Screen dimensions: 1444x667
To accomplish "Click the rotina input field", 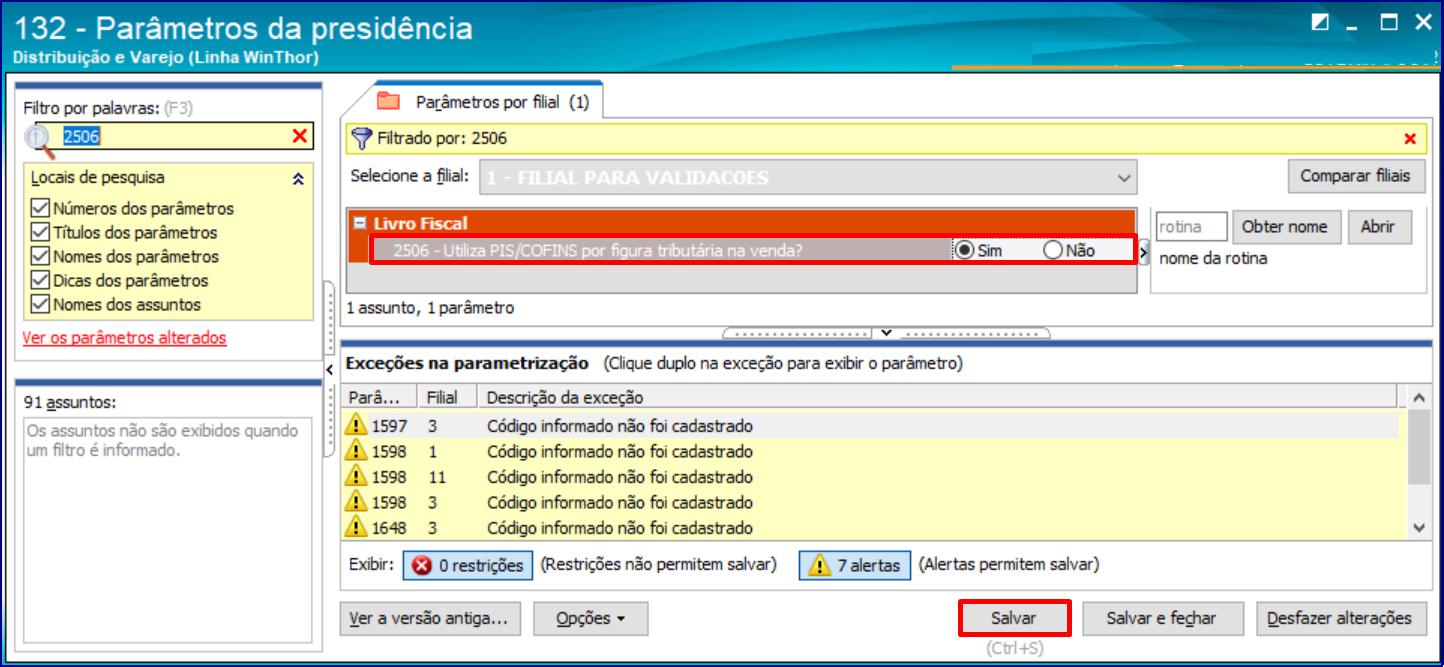I will 1191,227.
